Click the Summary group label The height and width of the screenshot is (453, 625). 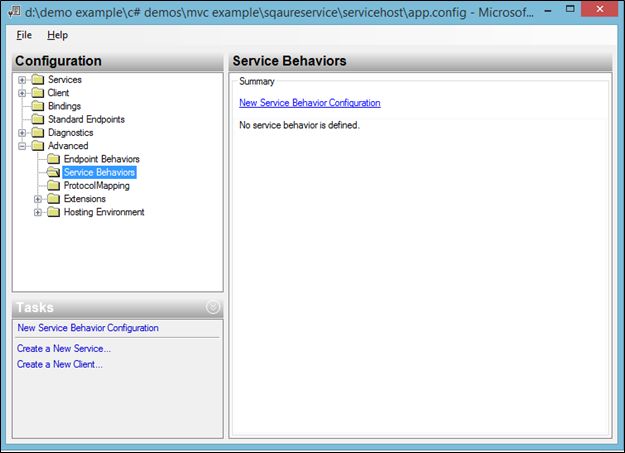257,81
